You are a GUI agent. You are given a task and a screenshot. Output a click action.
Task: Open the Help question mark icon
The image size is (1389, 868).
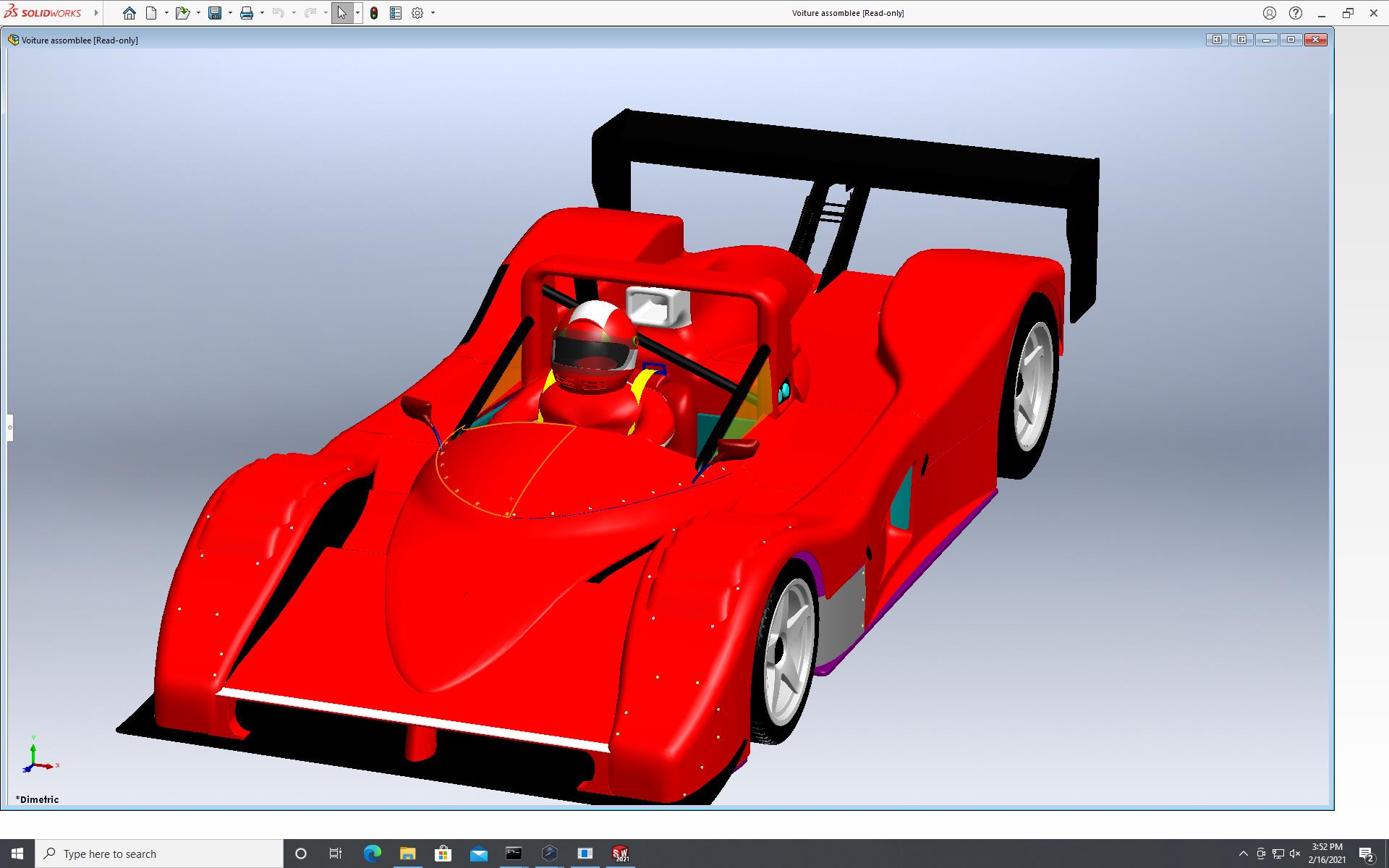pyautogui.click(x=1296, y=13)
